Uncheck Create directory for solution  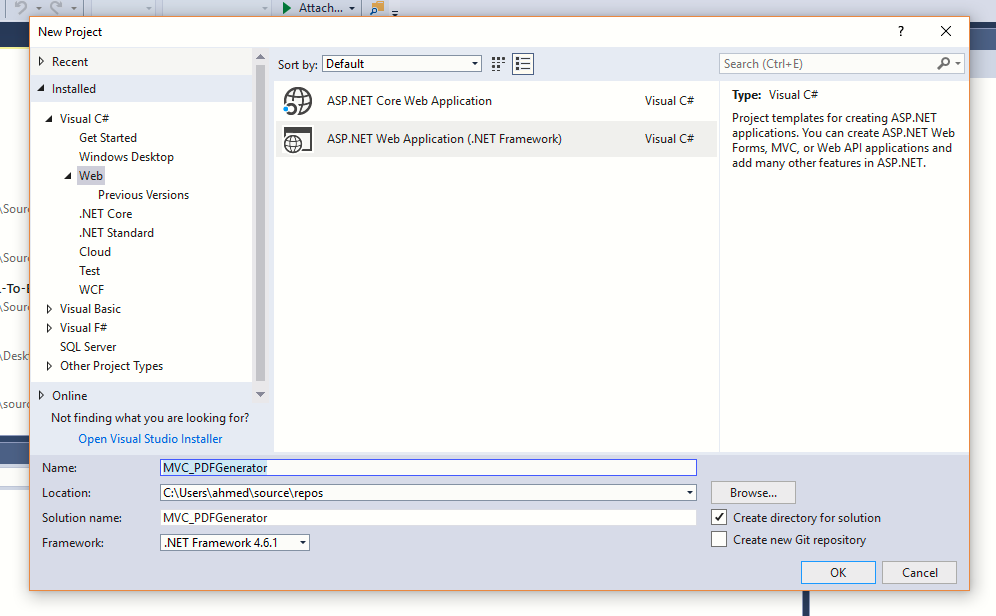tap(718, 518)
